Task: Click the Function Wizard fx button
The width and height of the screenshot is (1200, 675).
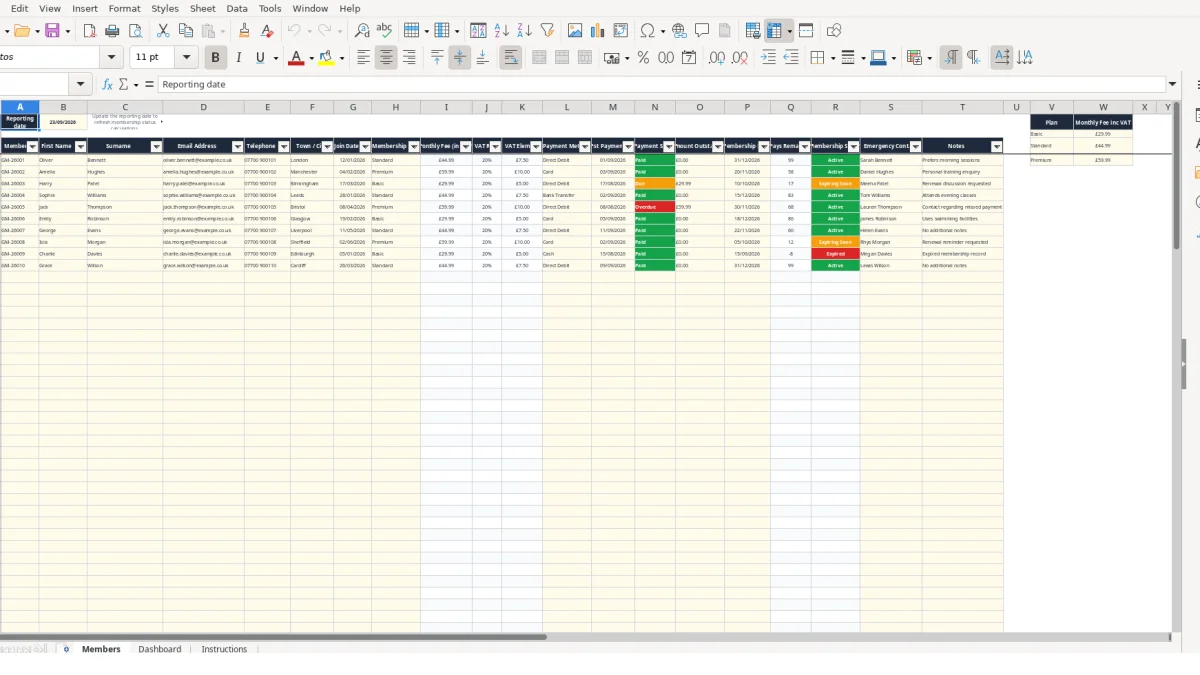Action: pyautogui.click(x=107, y=85)
